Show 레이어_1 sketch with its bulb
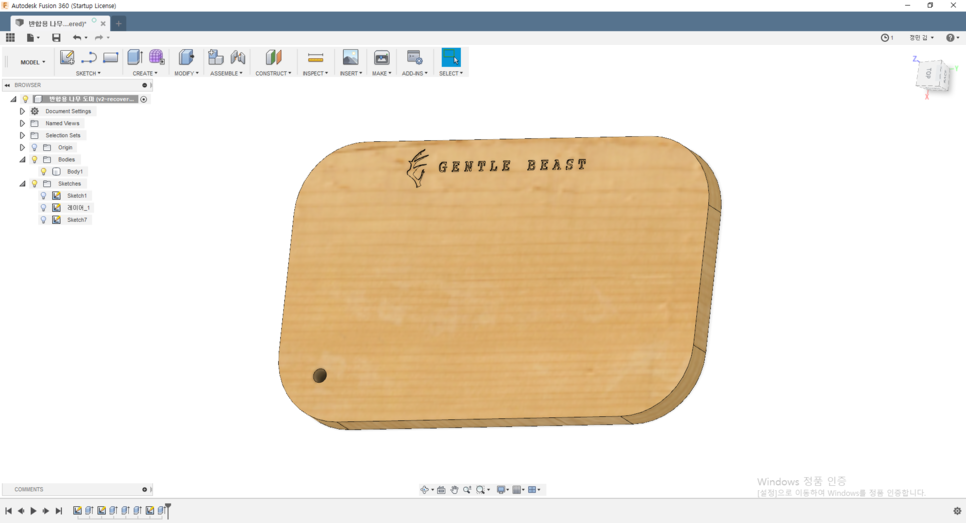This screenshot has width=966, height=523. point(43,208)
